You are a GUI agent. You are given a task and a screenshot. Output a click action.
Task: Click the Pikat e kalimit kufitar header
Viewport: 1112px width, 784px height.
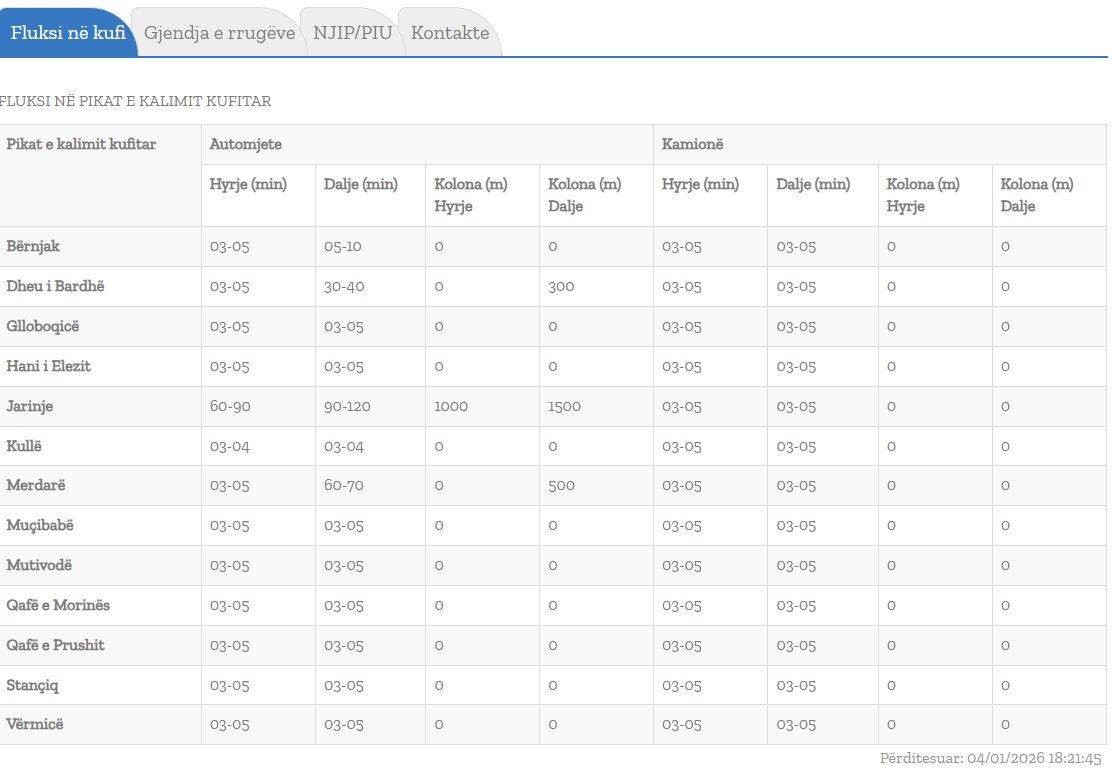81,145
